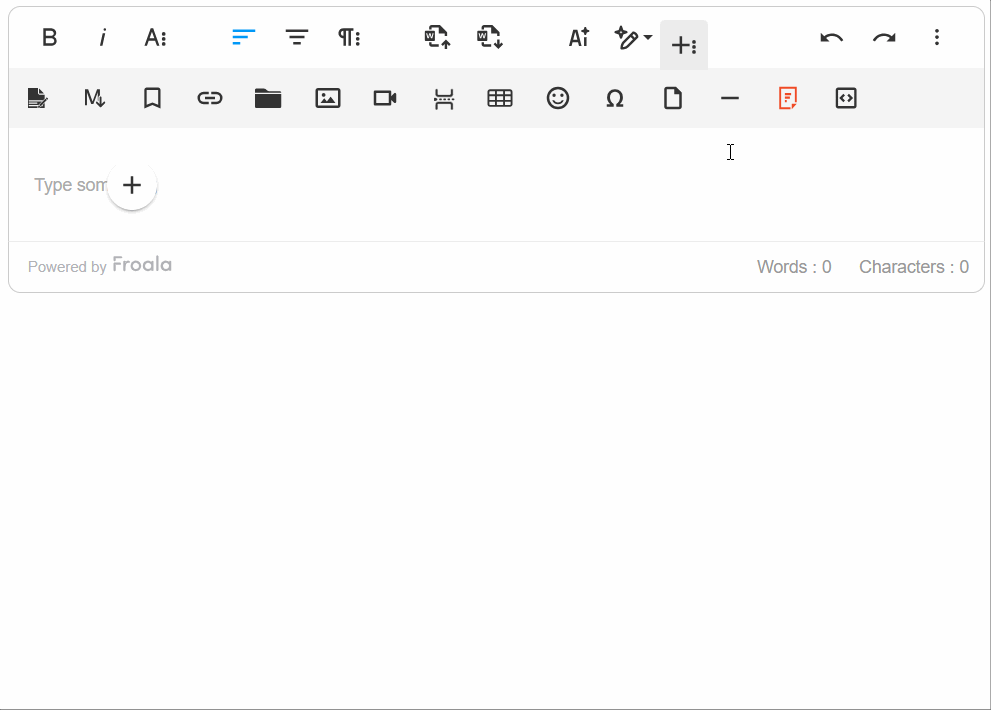
Task: Open the Emoticons picker
Action: tap(558, 98)
